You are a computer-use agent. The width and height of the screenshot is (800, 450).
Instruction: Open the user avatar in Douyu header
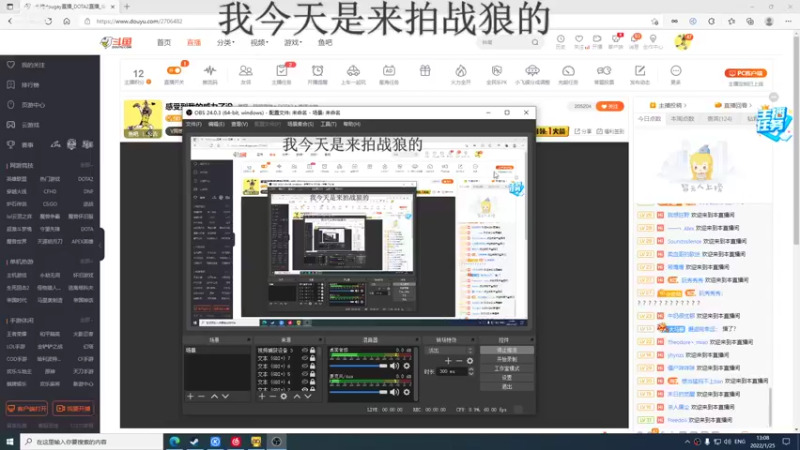[x=682, y=42]
